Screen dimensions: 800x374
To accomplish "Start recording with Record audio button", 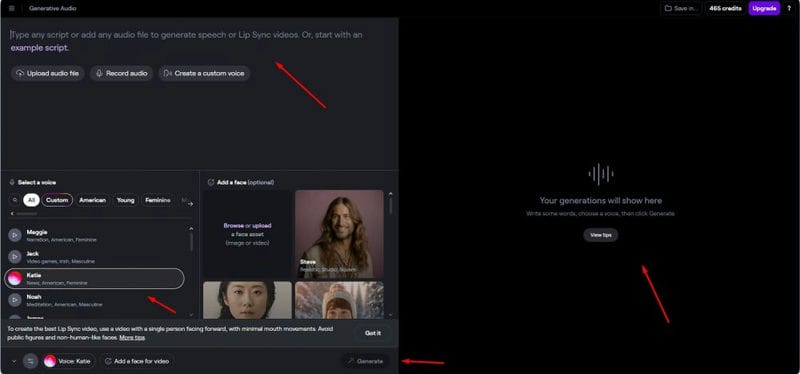I will 121,73.
